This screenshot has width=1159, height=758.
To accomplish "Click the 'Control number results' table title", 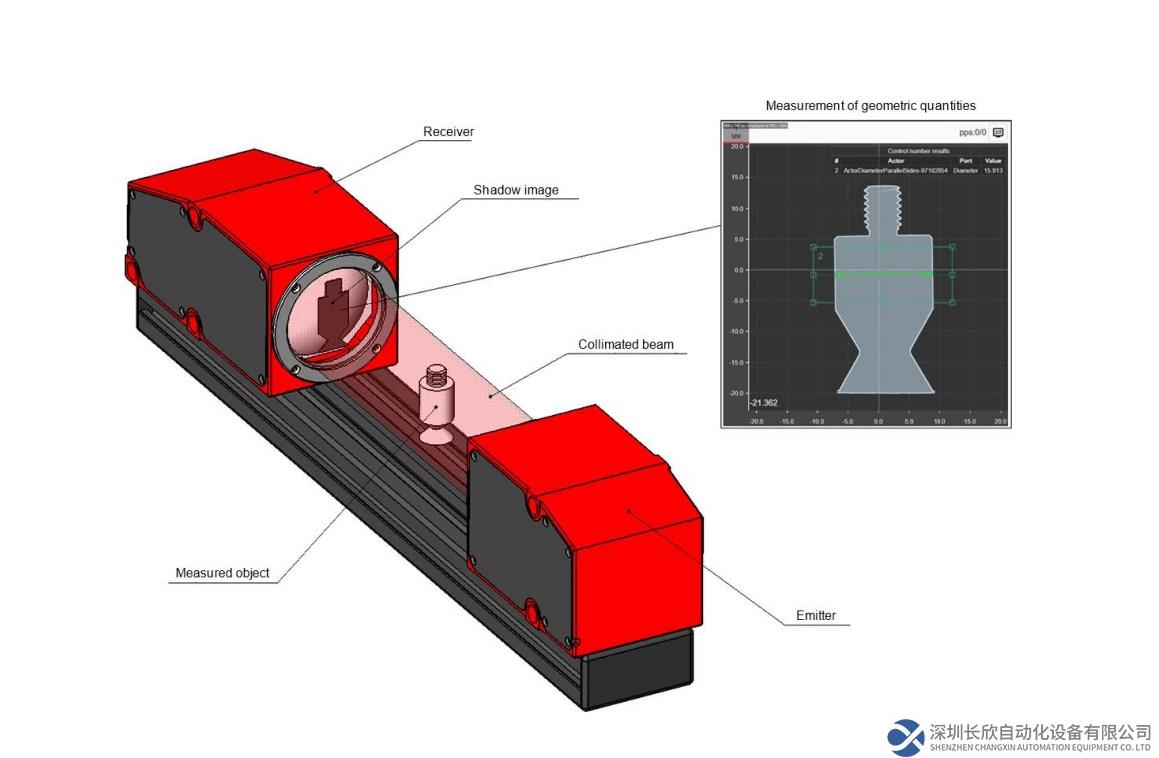I will pos(919,151).
